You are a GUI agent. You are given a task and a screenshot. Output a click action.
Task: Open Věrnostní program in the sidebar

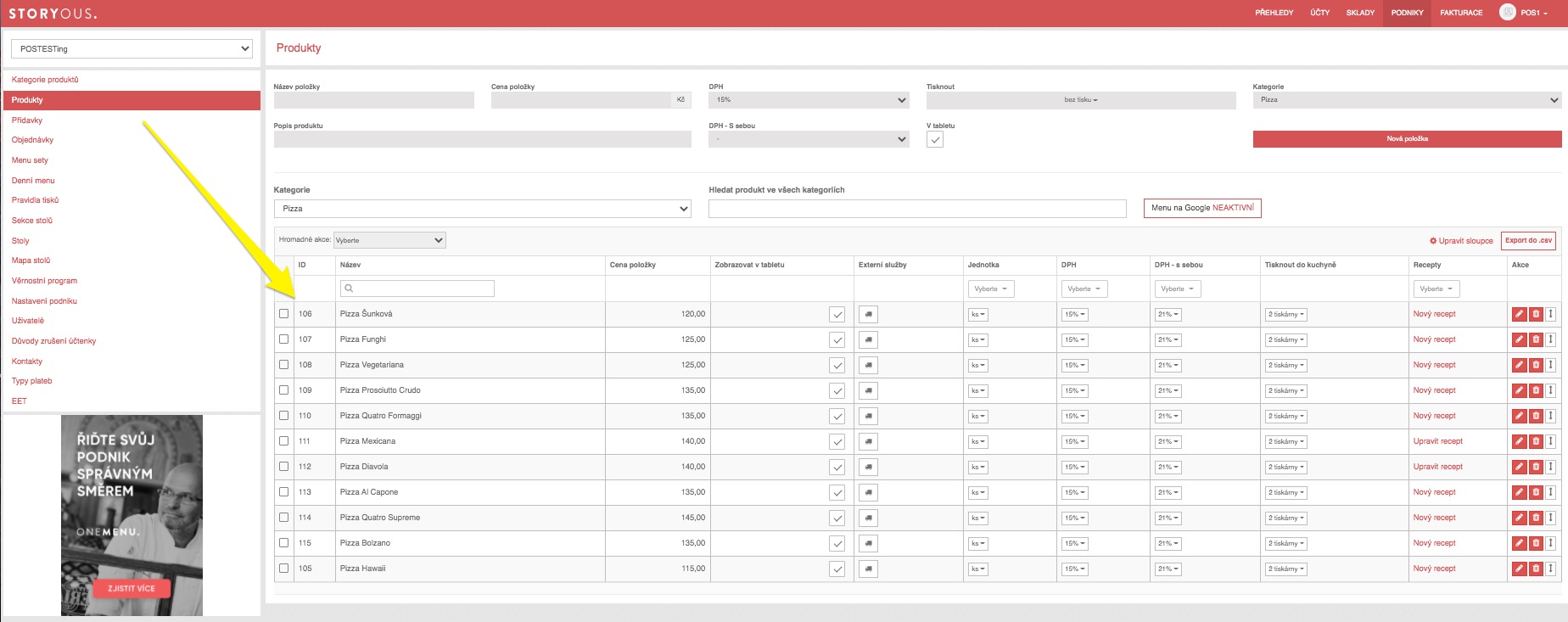(x=44, y=281)
